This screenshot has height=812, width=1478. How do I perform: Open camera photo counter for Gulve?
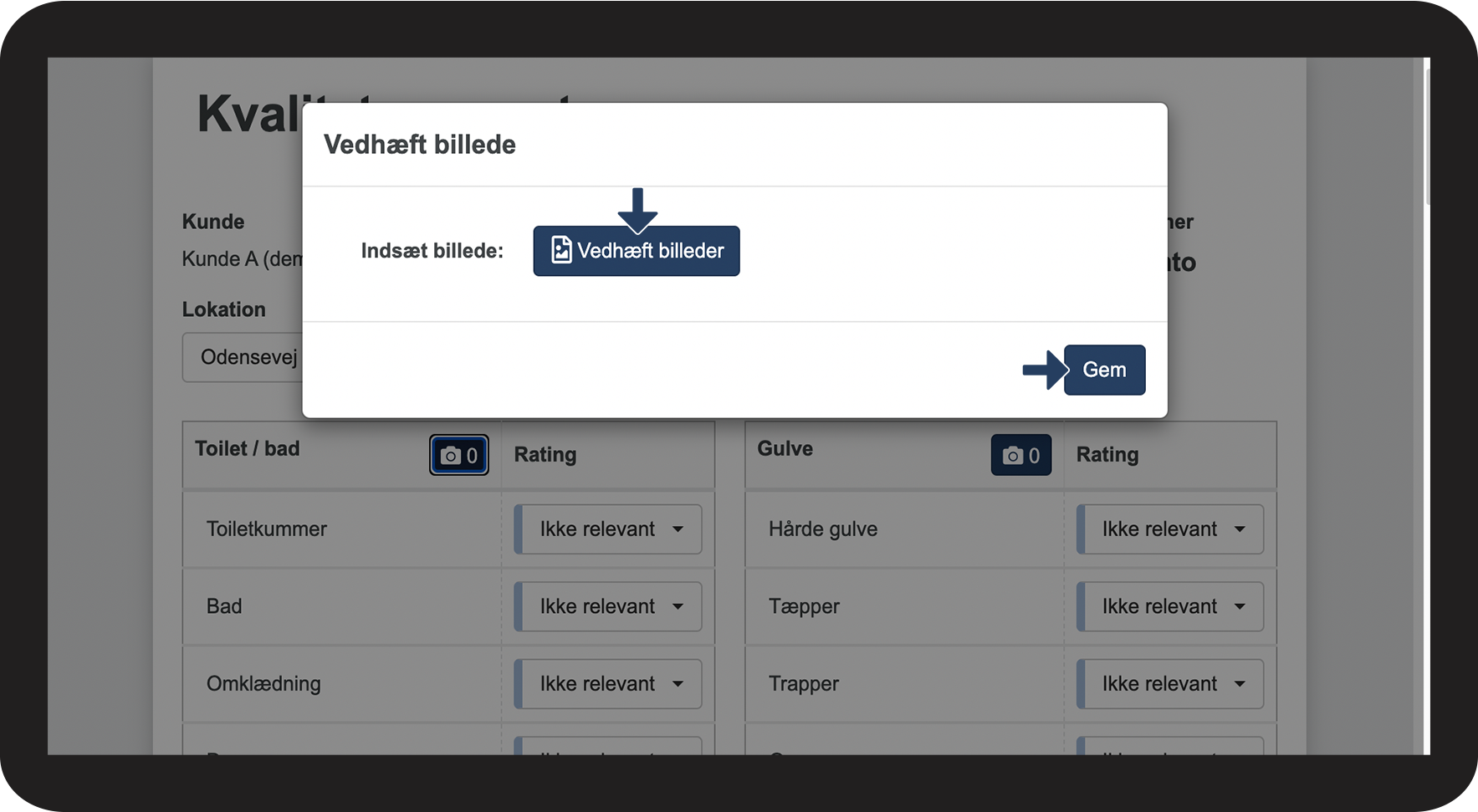pos(1020,455)
